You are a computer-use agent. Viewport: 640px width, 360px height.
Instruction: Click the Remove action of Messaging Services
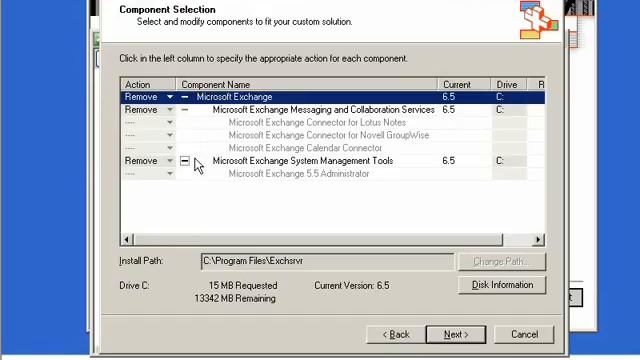pyautogui.click(x=141, y=110)
